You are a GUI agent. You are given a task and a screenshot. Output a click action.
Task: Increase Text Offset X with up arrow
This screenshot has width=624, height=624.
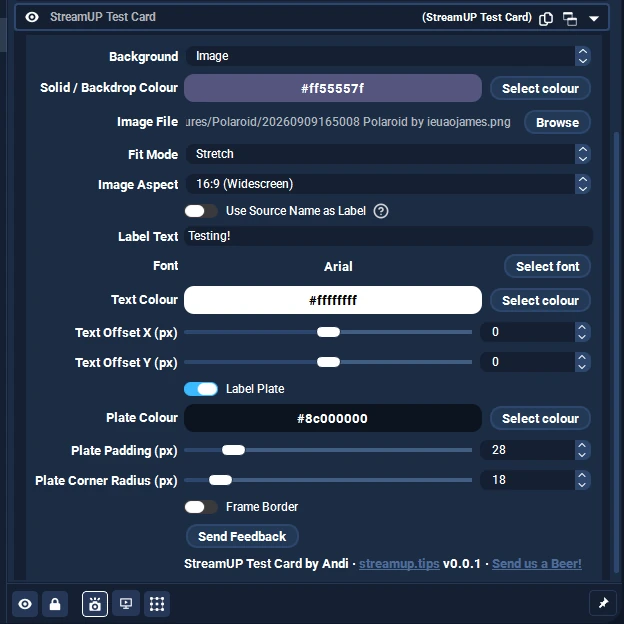(x=582, y=328)
